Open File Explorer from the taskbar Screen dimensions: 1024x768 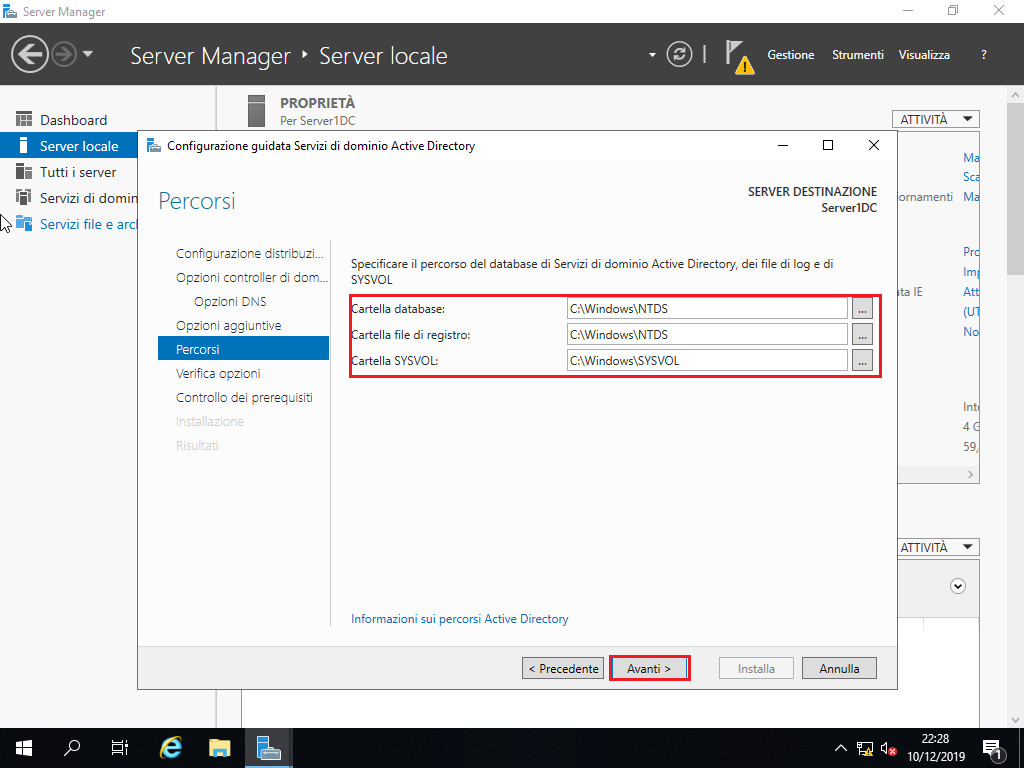click(218, 747)
